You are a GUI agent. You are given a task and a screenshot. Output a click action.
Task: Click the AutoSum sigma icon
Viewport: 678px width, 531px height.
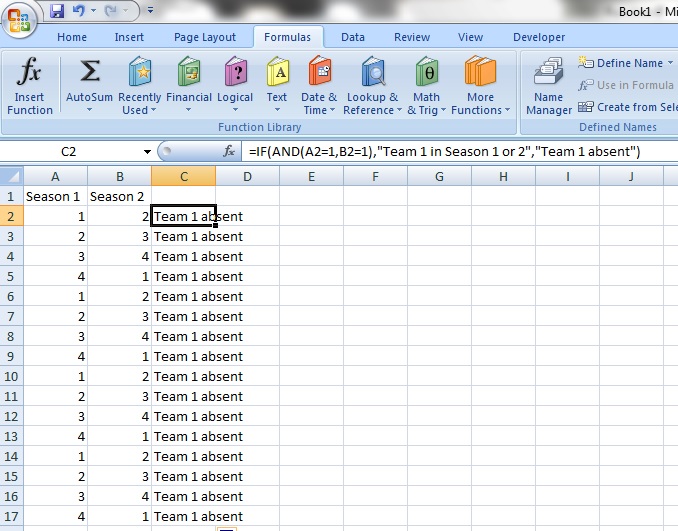click(x=89, y=73)
